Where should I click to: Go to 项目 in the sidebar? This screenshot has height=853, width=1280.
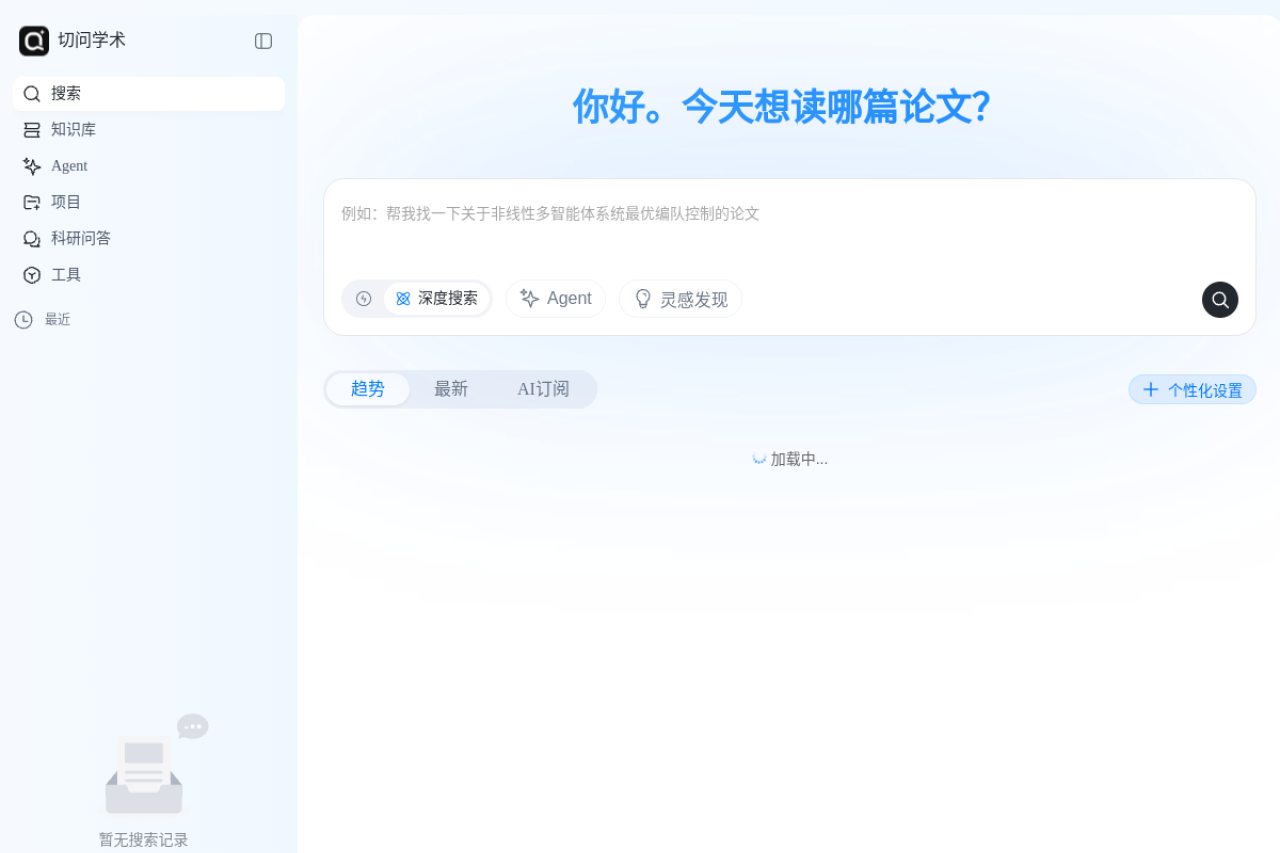click(x=149, y=202)
